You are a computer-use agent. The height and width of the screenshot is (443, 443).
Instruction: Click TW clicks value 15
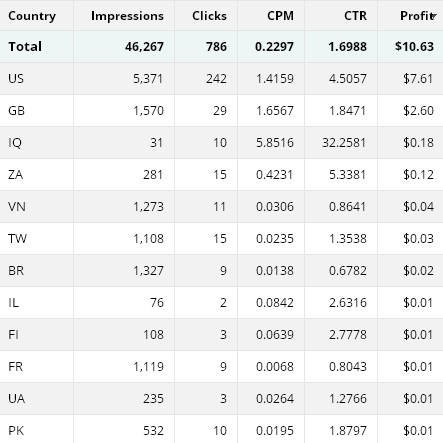coord(220,239)
